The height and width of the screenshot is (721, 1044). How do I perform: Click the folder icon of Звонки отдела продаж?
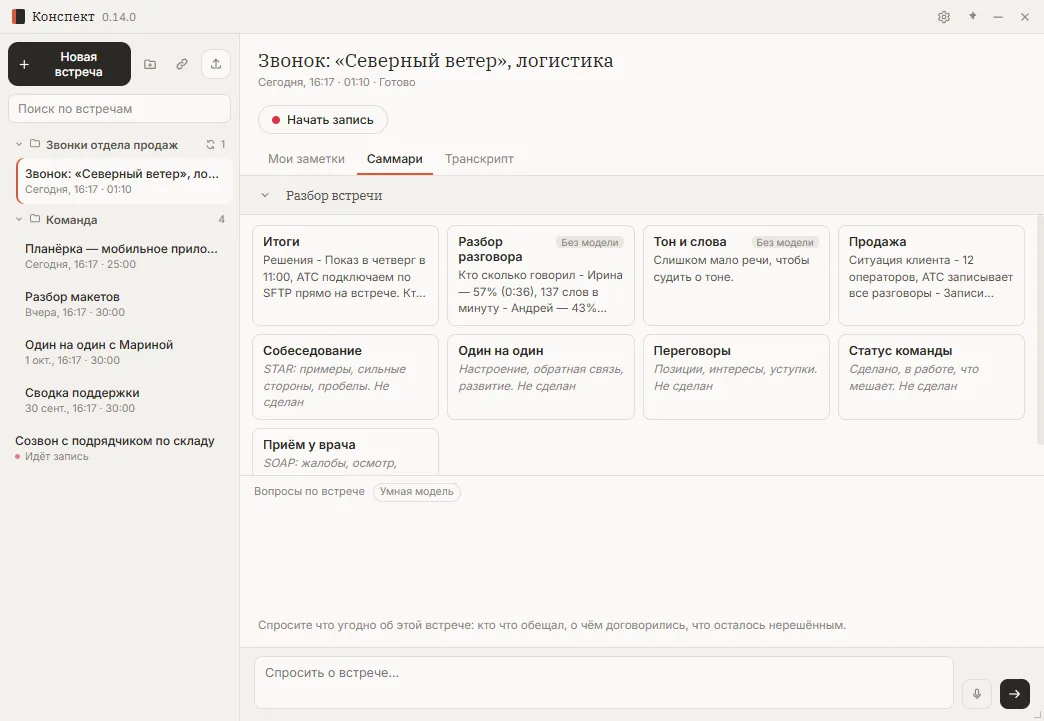[x=35, y=144]
